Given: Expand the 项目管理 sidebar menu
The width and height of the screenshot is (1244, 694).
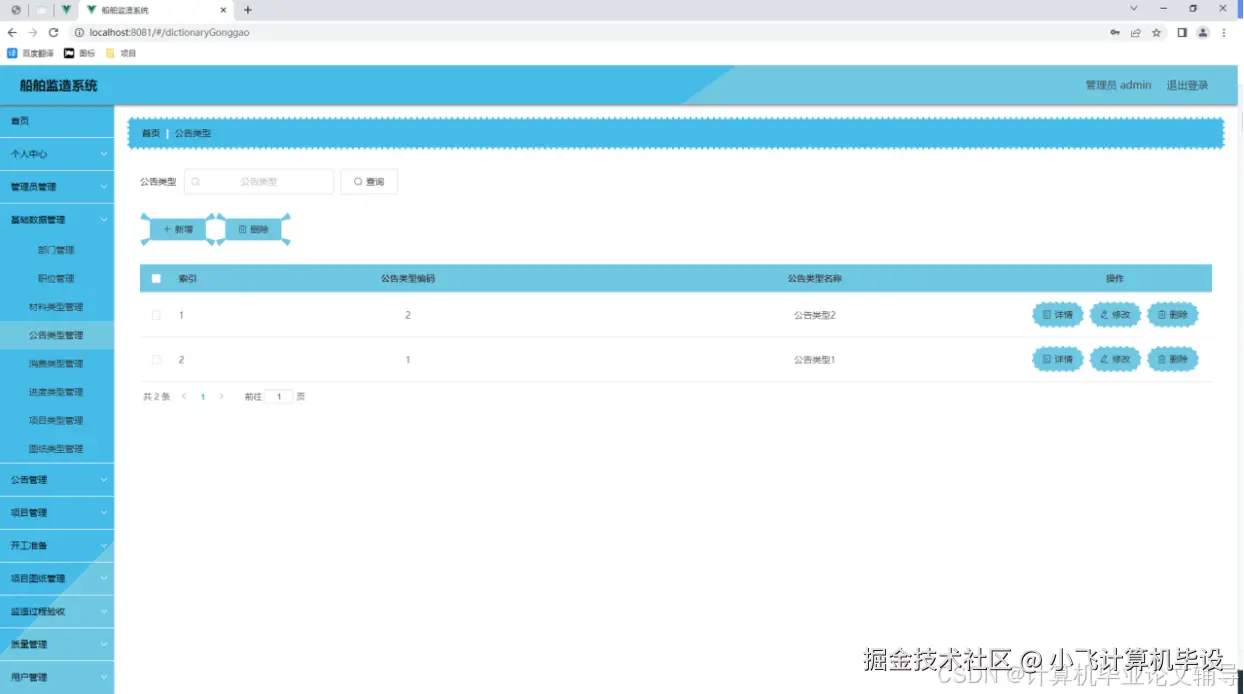Looking at the screenshot, I should [57, 513].
